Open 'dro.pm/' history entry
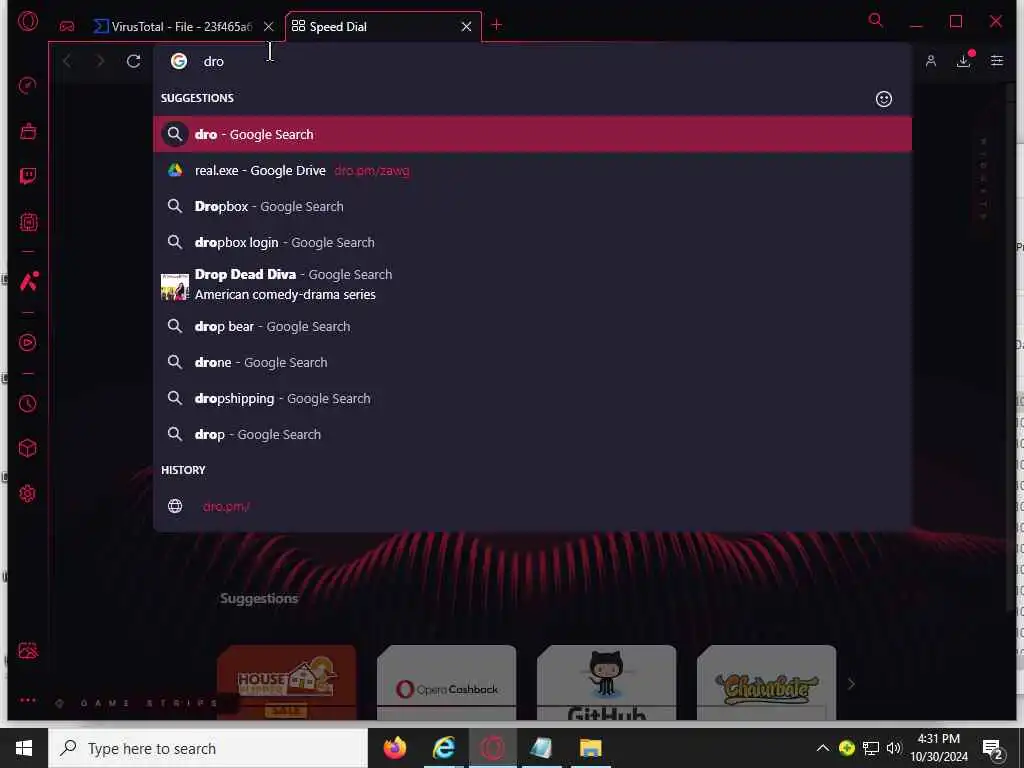Image resolution: width=1024 pixels, height=768 pixels. tap(532, 506)
